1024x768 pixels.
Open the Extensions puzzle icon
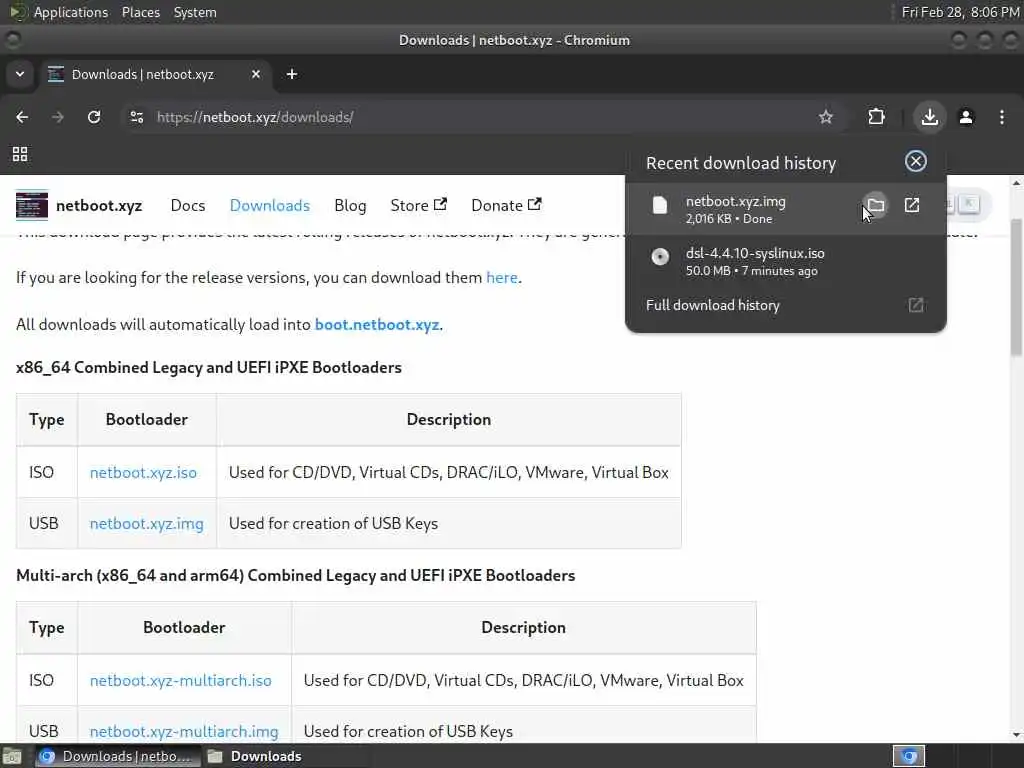click(876, 117)
